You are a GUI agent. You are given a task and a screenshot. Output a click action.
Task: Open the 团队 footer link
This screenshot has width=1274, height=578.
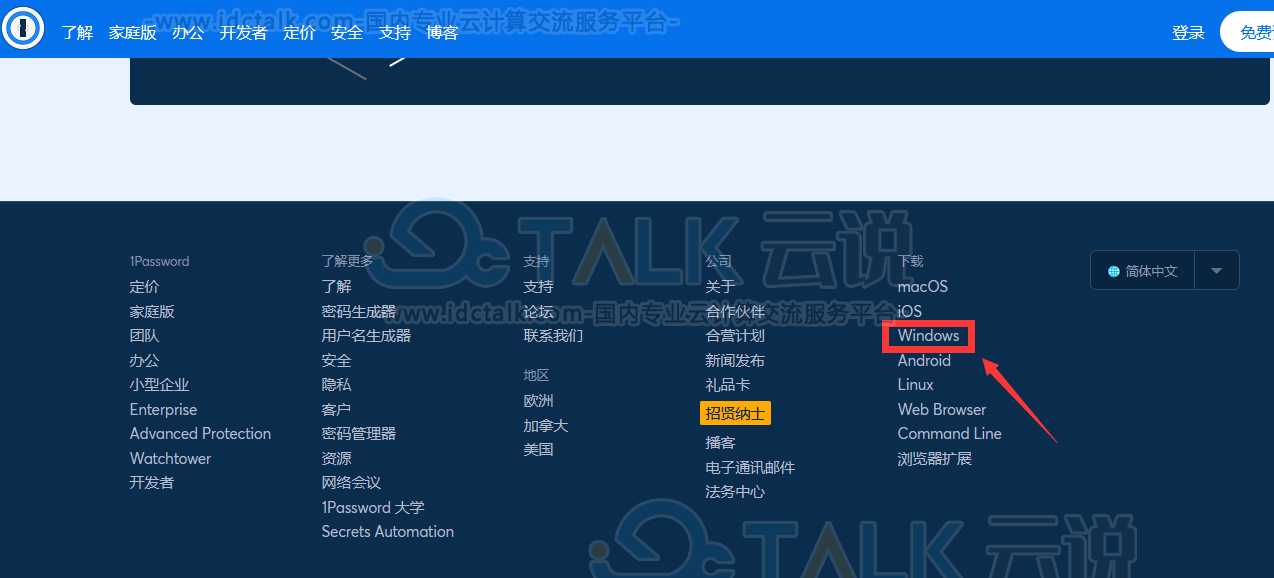pyautogui.click(x=144, y=336)
